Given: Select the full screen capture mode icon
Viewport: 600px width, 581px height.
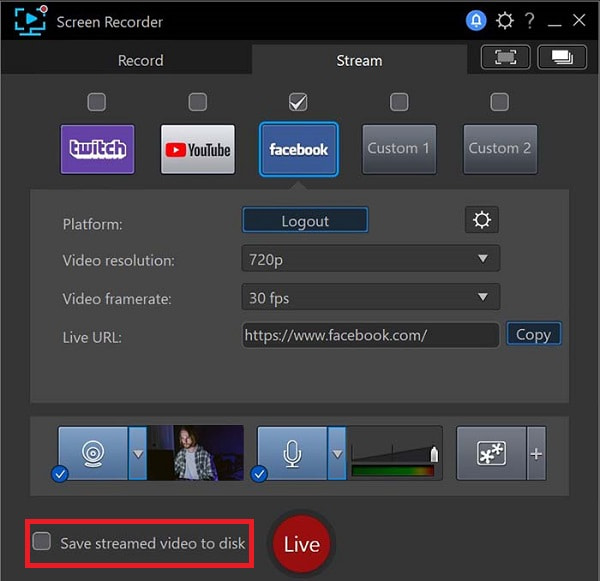Looking at the screenshot, I should (x=505, y=57).
